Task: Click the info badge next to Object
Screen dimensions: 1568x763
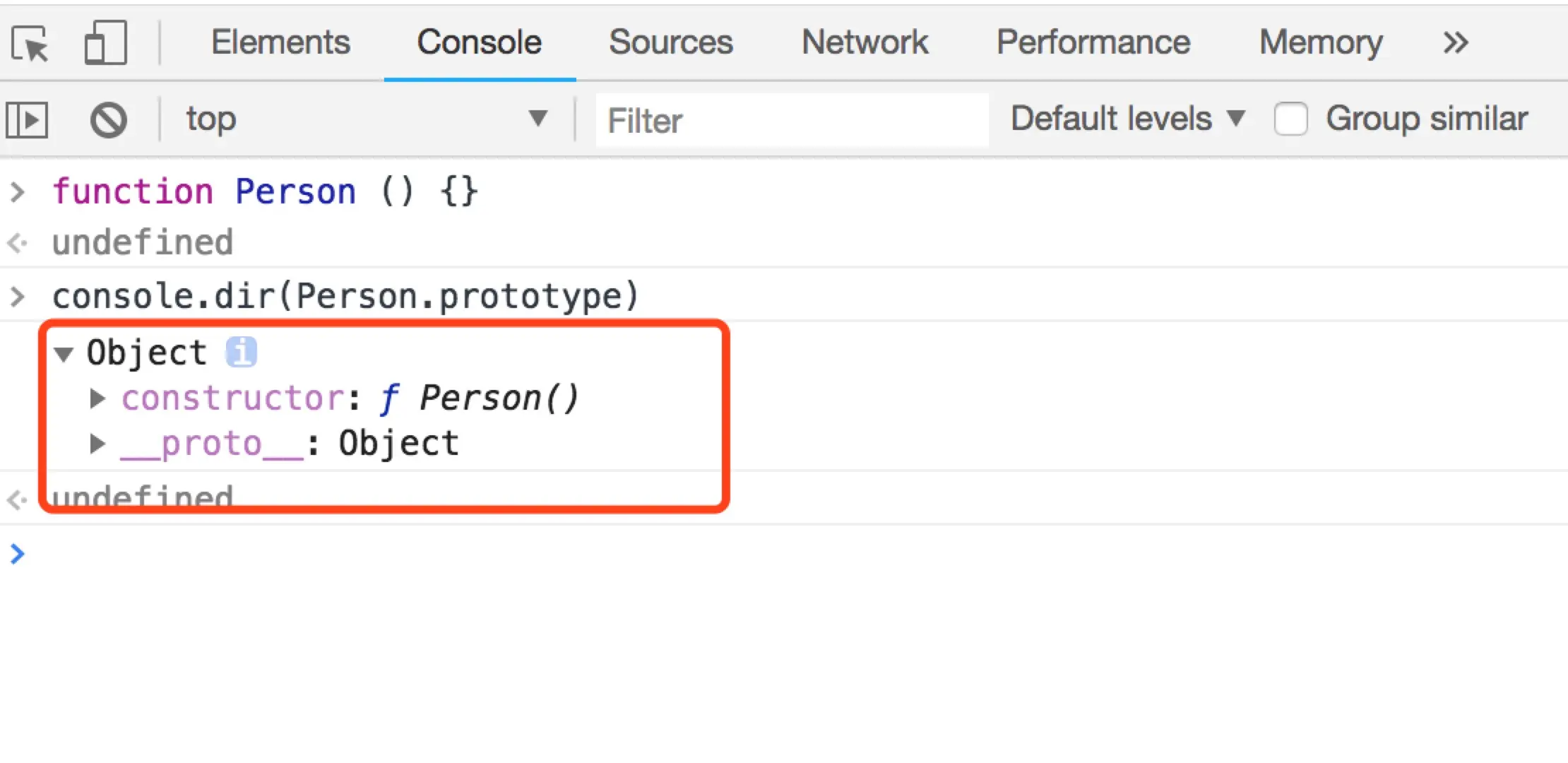Action: tap(241, 352)
